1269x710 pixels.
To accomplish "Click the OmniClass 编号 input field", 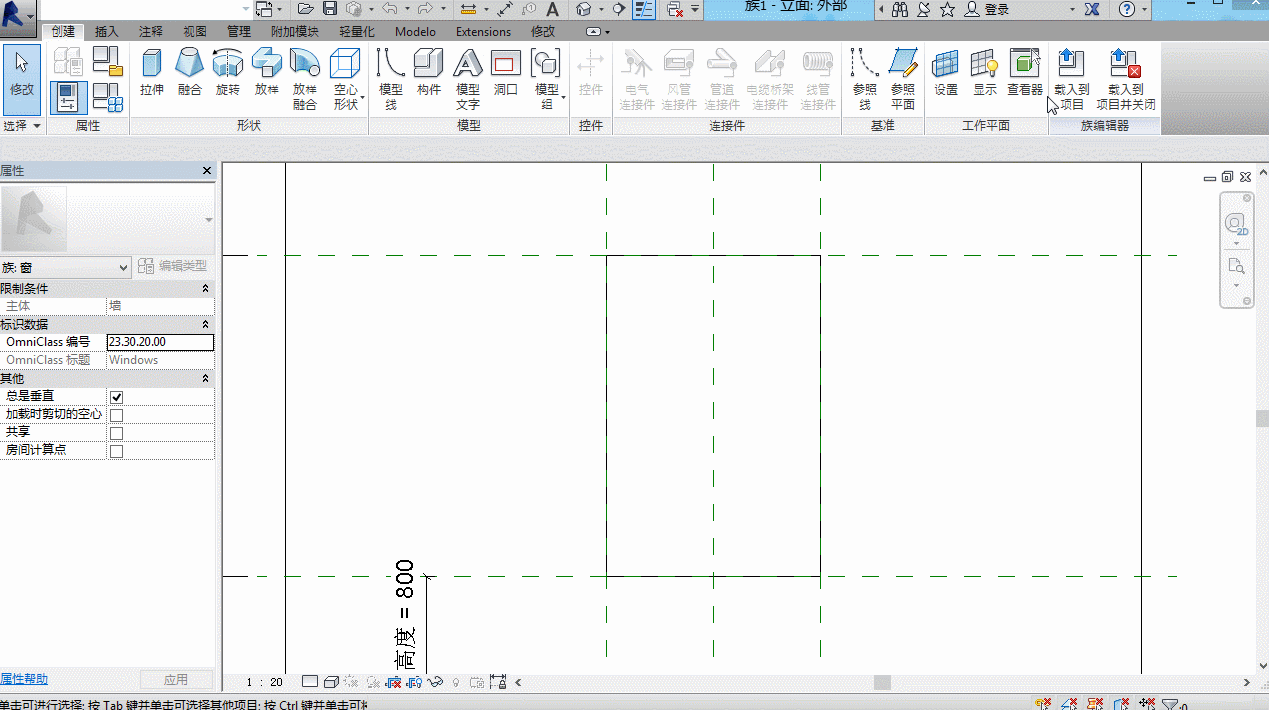I will tap(160, 342).
